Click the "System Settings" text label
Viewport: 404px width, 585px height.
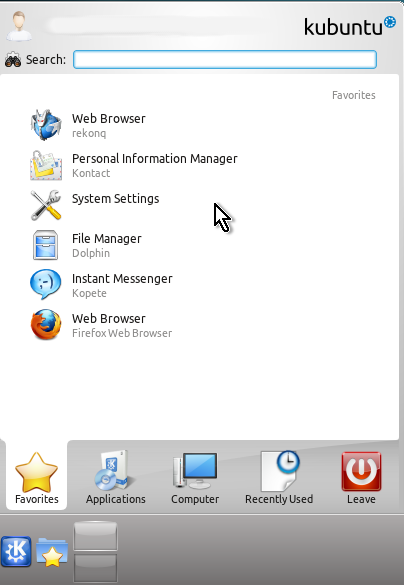click(x=115, y=198)
